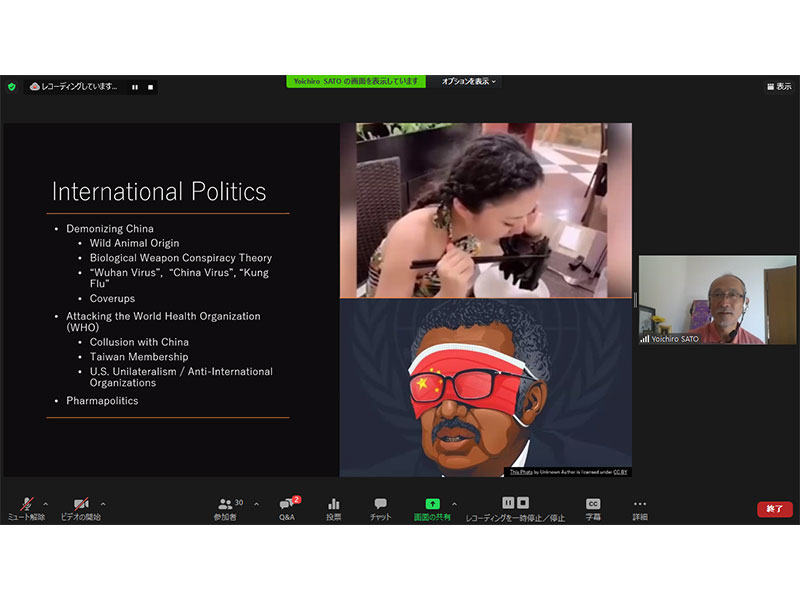Viewport: 800px width, 600px height.
Task: Click the green share screen icon
Action: coord(432,504)
